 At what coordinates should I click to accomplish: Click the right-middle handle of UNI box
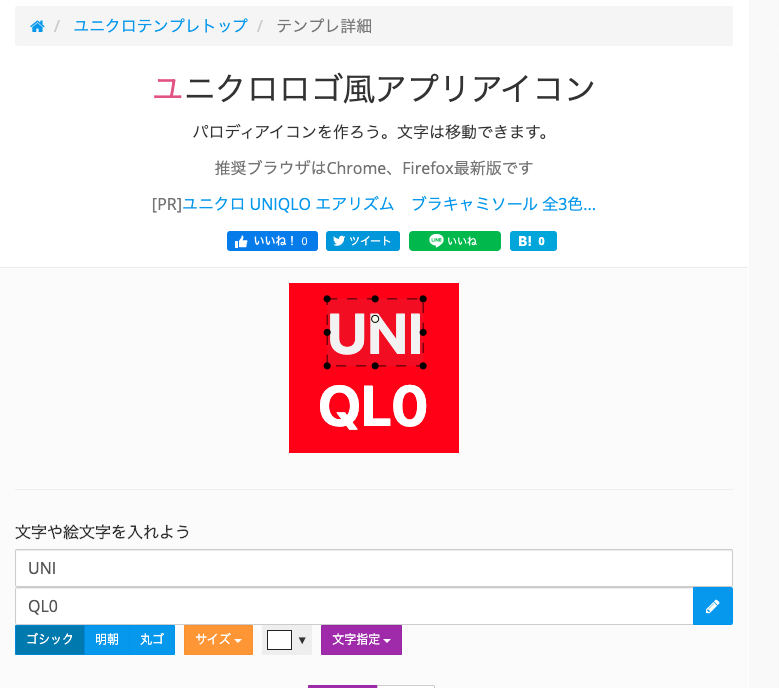coord(423,332)
